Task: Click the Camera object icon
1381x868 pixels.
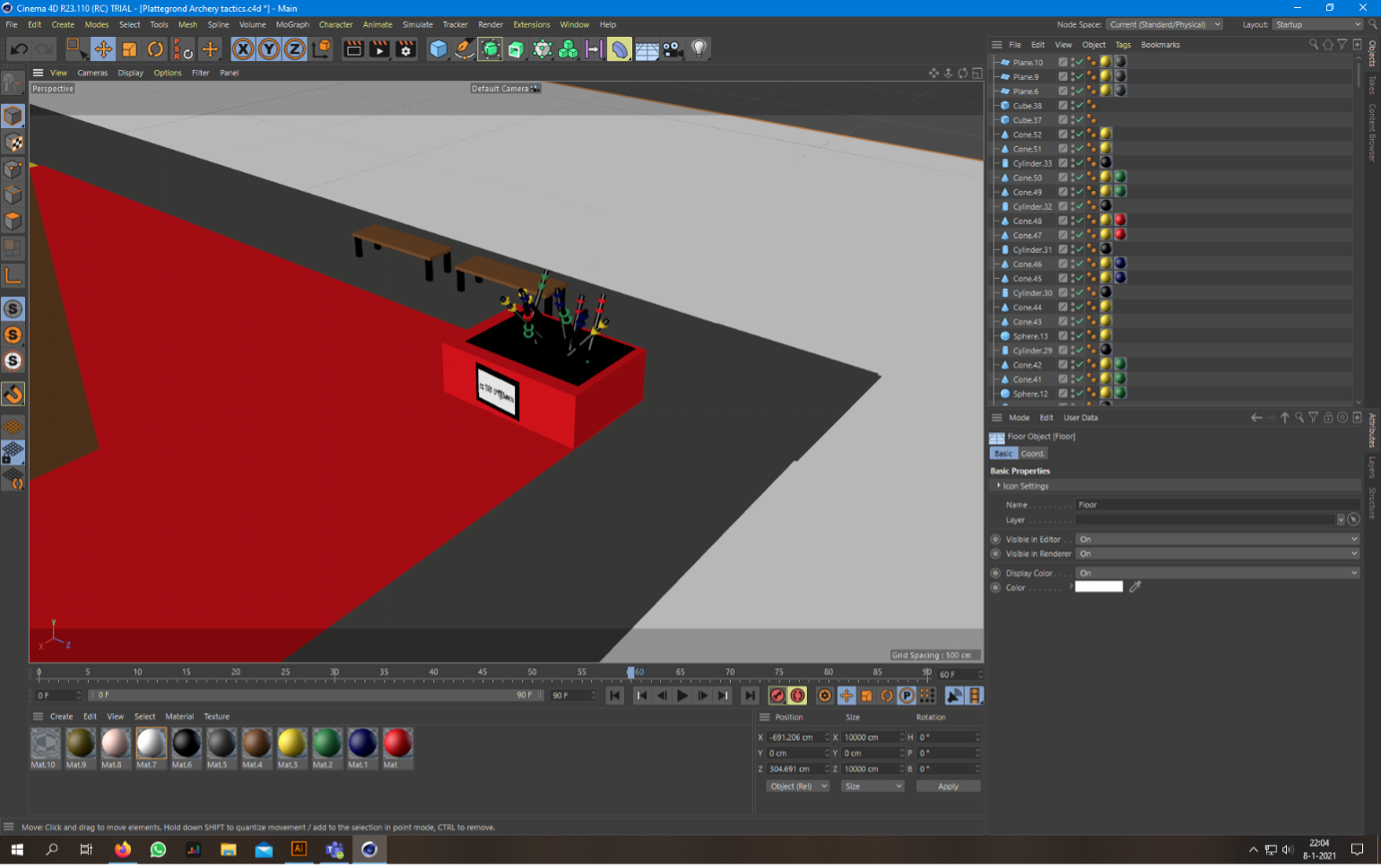Action: tap(673, 49)
